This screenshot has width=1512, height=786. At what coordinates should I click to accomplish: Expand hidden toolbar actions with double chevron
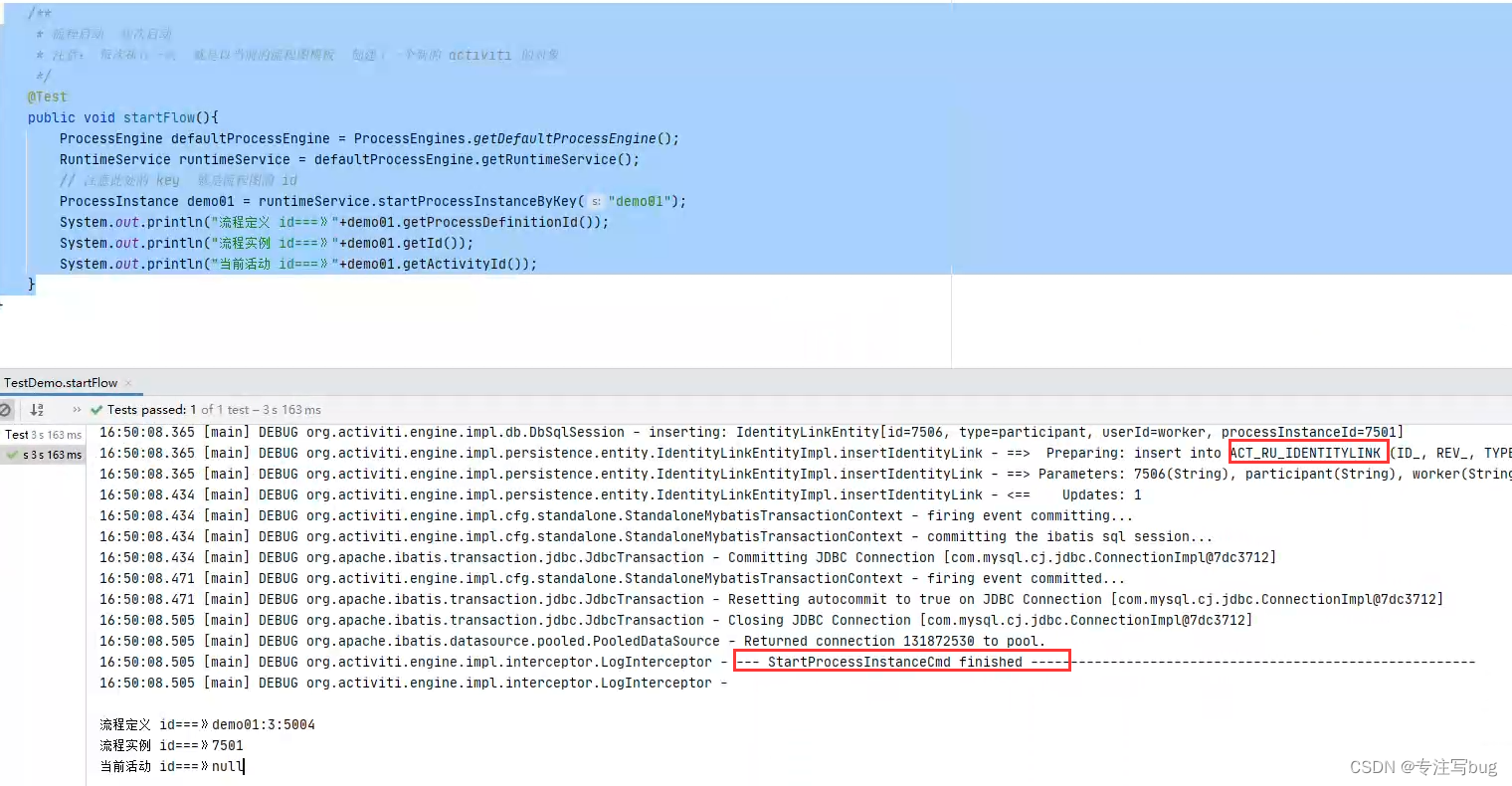pyautogui.click(x=77, y=410)
